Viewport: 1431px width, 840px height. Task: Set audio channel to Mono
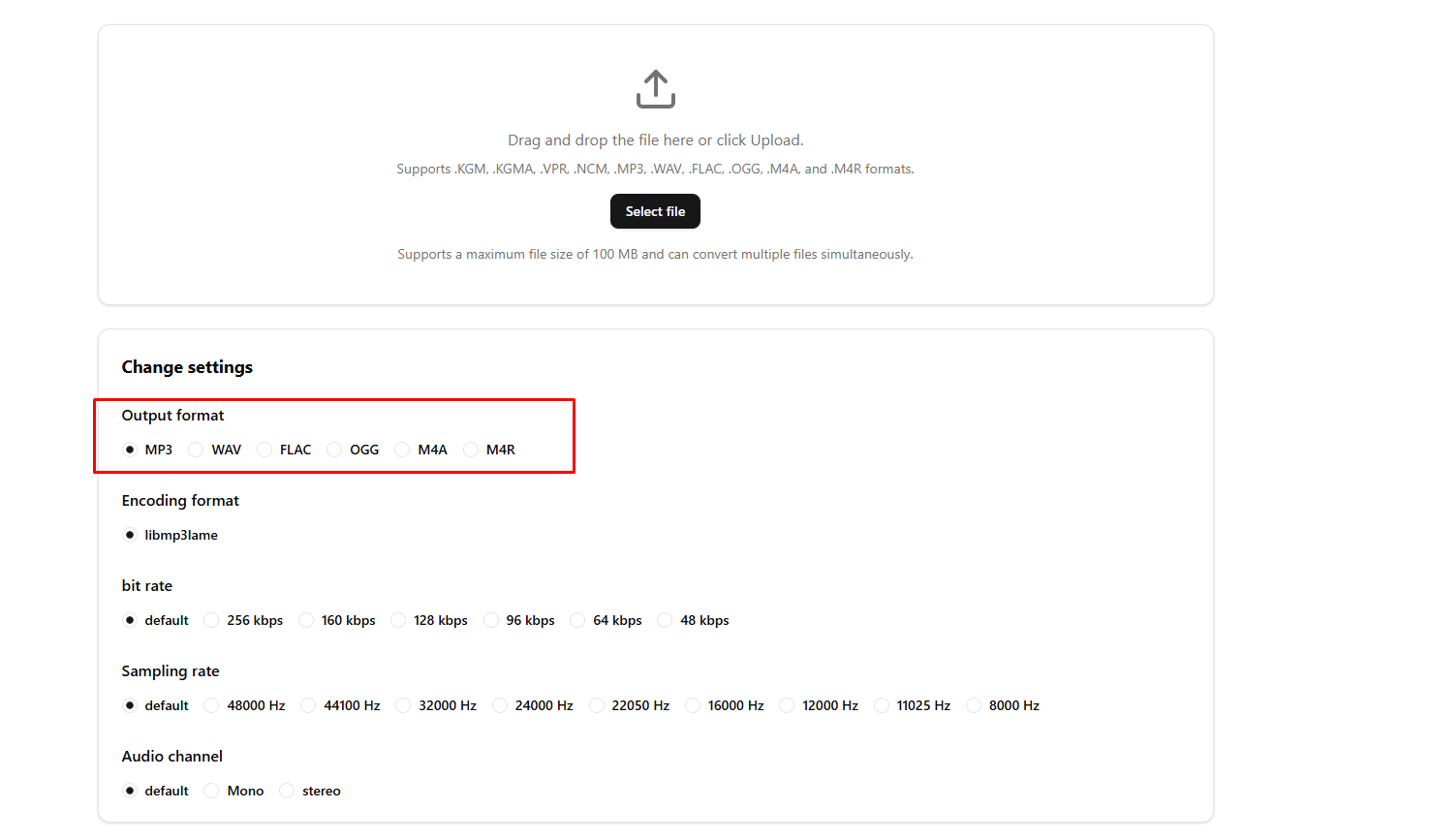coord(211,790)
